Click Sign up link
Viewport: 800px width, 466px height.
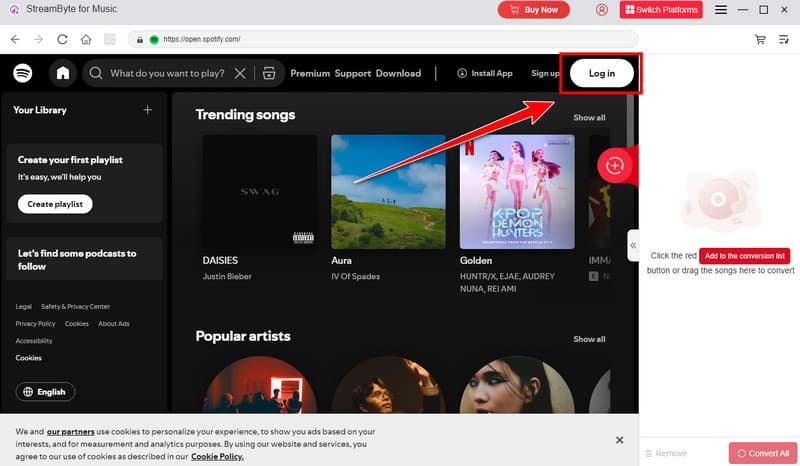coord(545,73)
